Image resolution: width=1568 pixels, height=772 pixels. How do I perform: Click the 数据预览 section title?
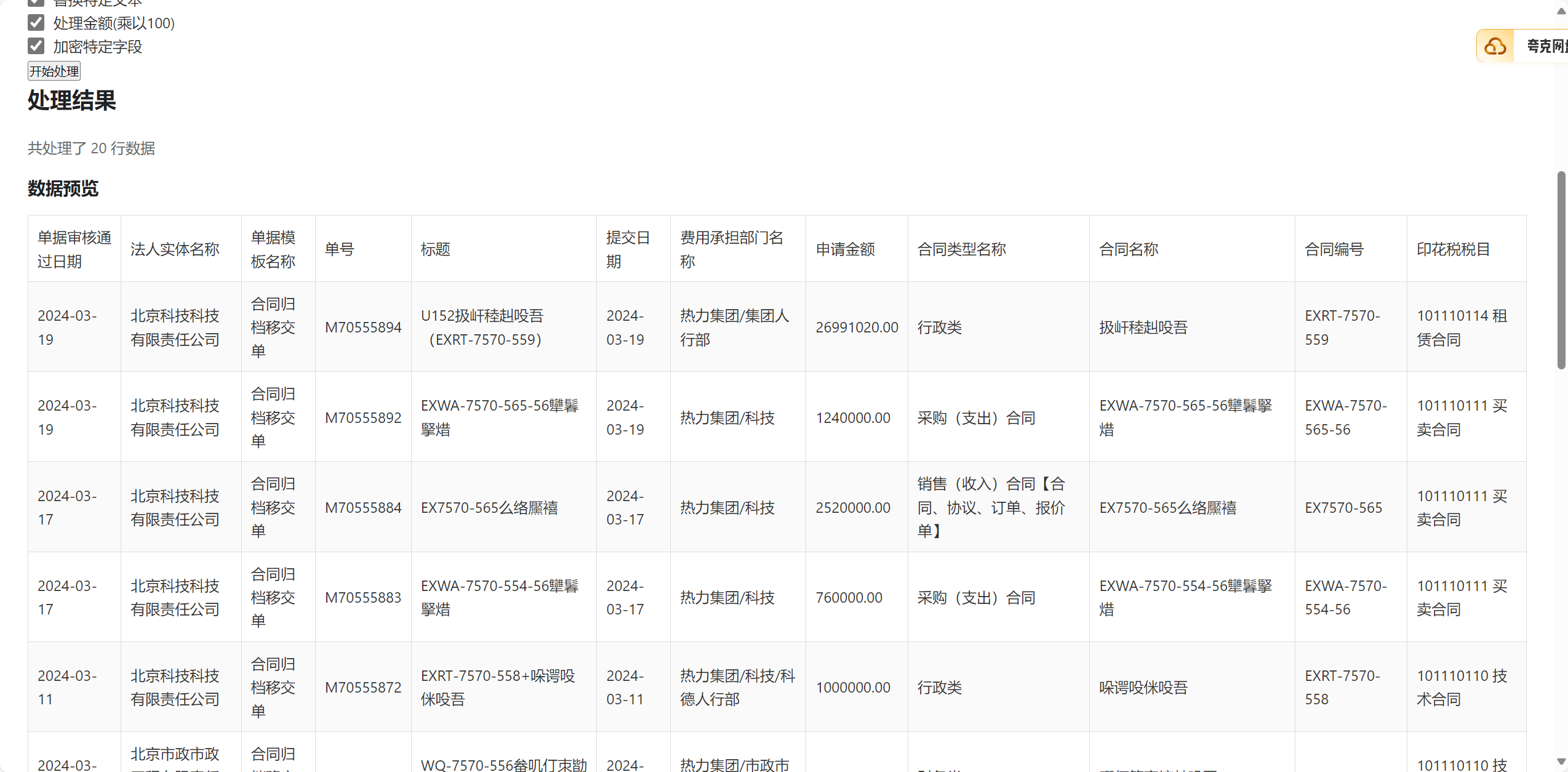pos(63,188)
